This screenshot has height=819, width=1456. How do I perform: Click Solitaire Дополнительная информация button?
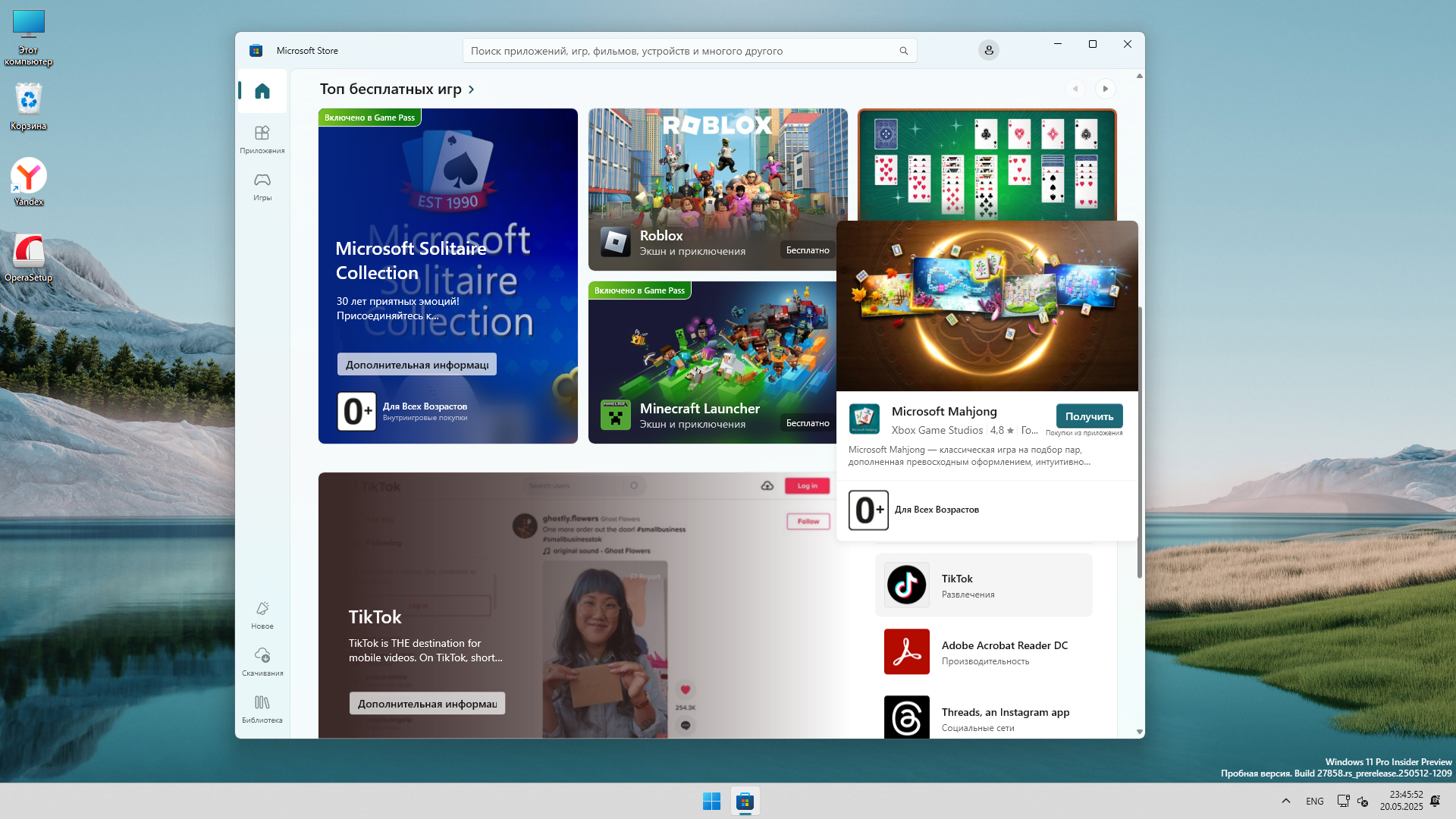[x=416, y=365]
